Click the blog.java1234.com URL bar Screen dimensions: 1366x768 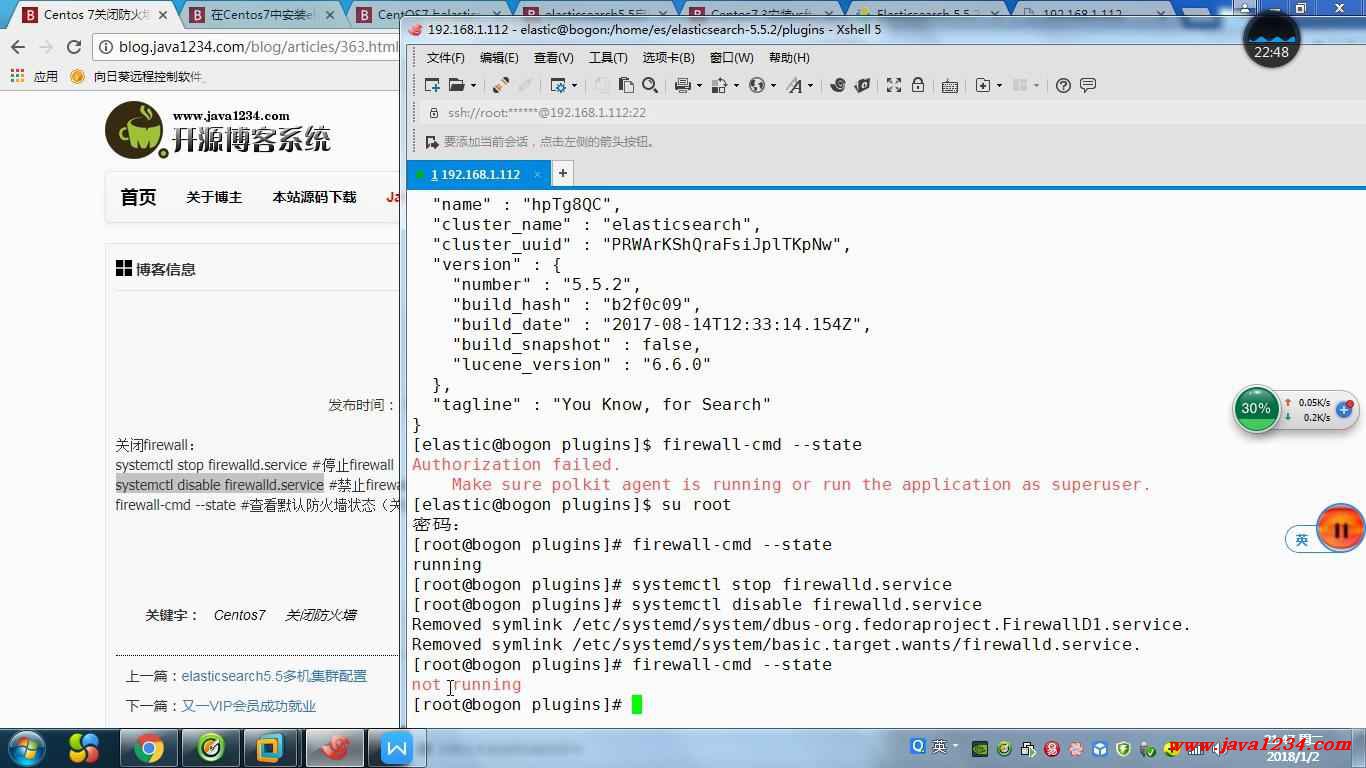248,47
